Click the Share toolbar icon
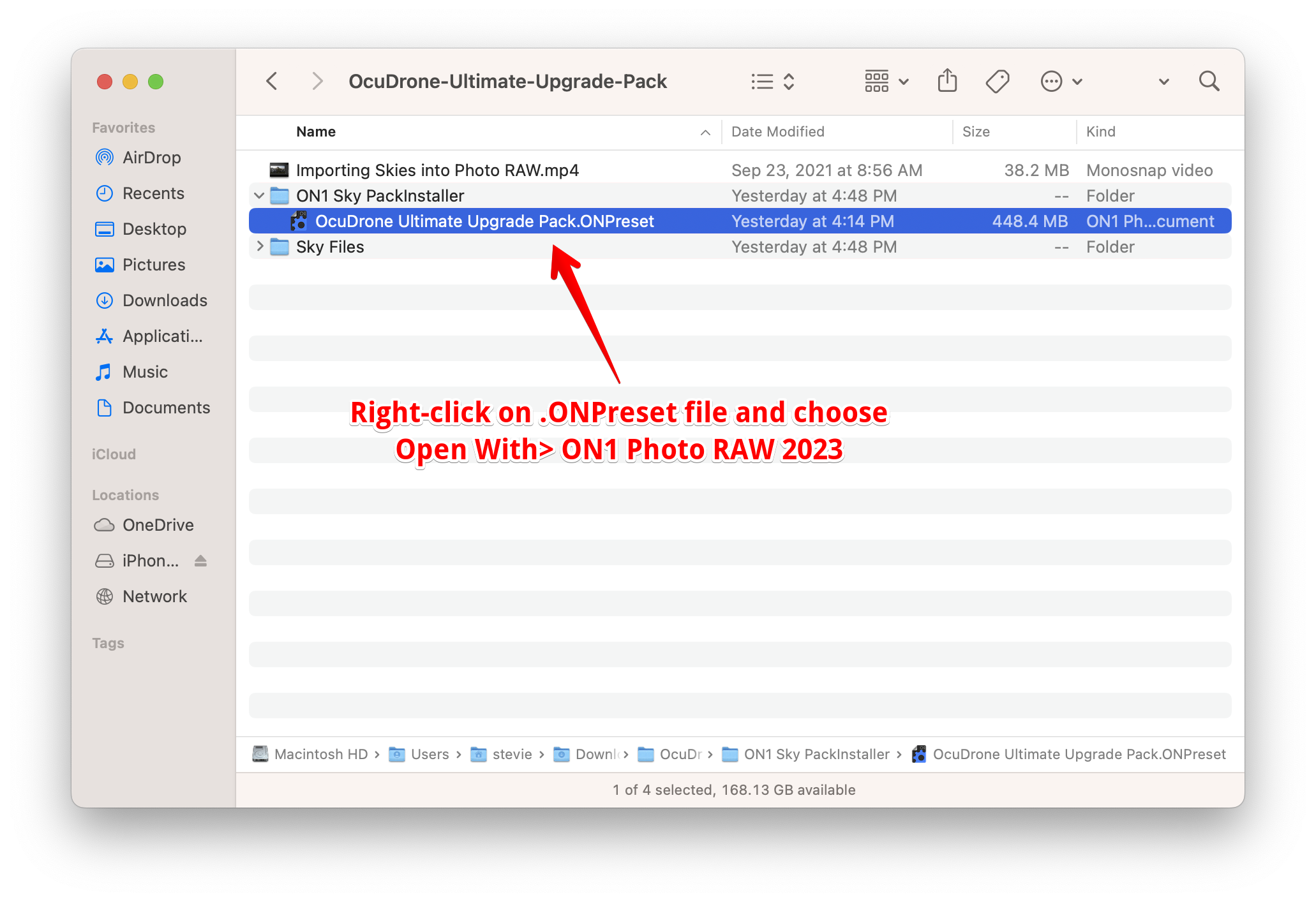Image resolution: width=1316 pixels, height=902 pixels. (947, 81)
